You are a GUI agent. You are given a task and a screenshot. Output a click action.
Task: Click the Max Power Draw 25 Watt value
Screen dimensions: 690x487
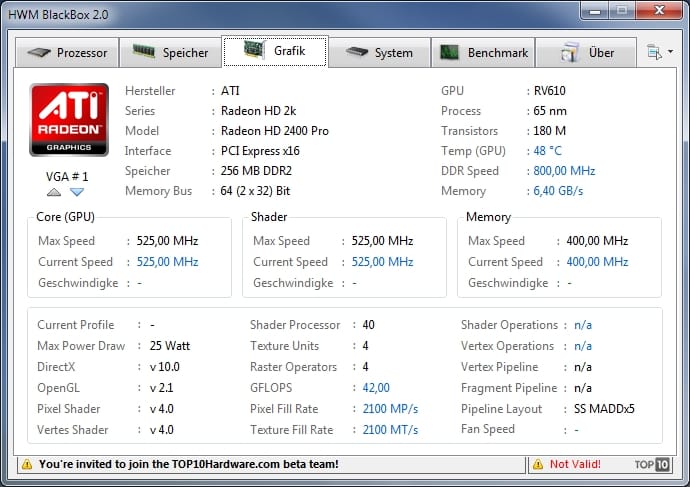point(169,346)
